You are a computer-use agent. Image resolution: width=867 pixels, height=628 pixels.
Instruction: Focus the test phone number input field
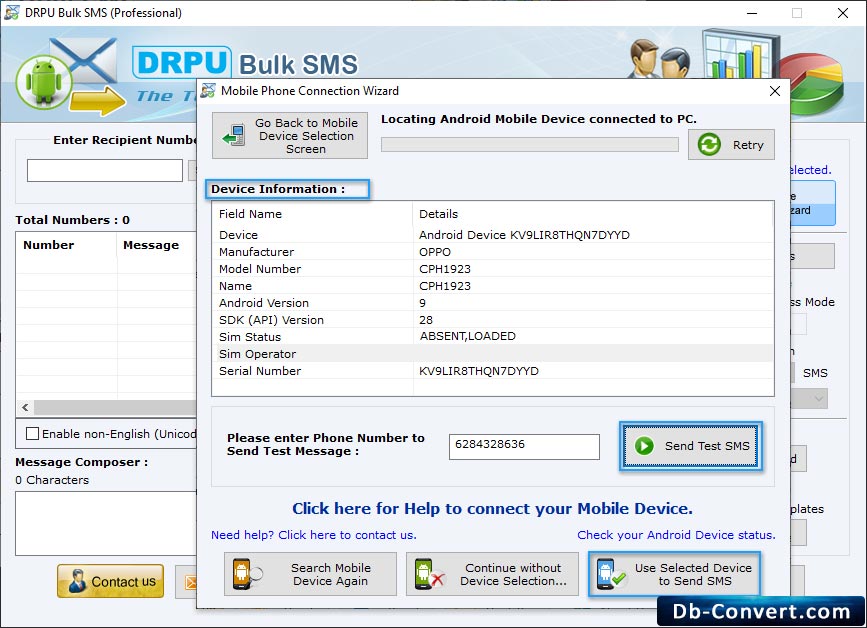tap(524, 447)
